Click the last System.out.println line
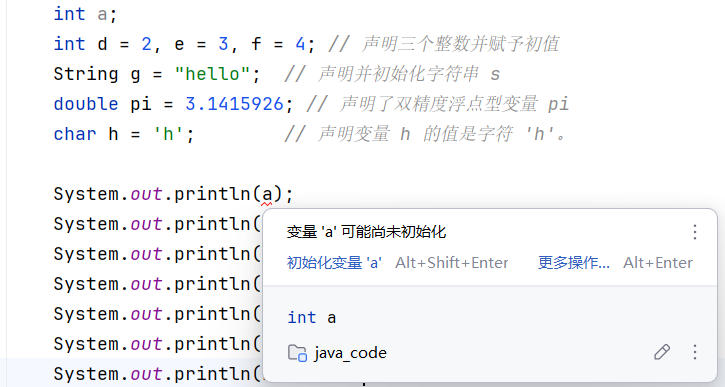Screen dimensions: 725x387 [157, 374]
